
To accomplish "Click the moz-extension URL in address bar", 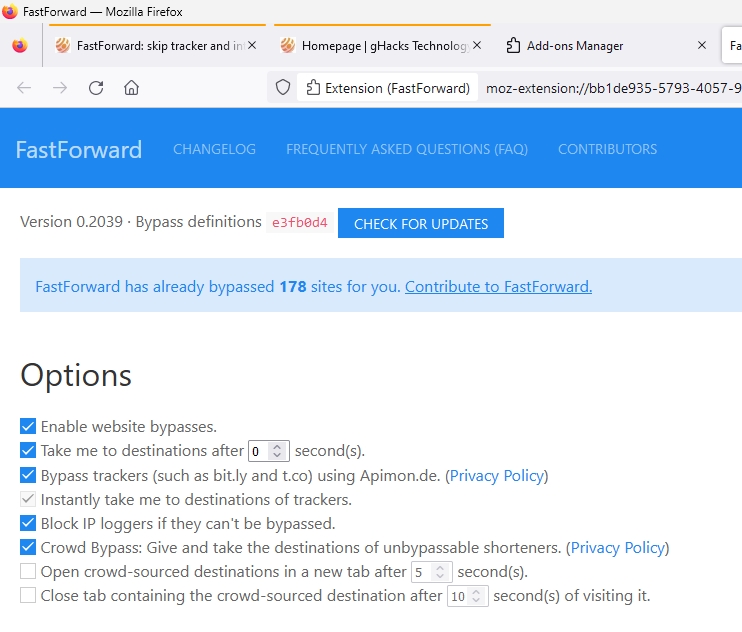I will tap(614, 88).
